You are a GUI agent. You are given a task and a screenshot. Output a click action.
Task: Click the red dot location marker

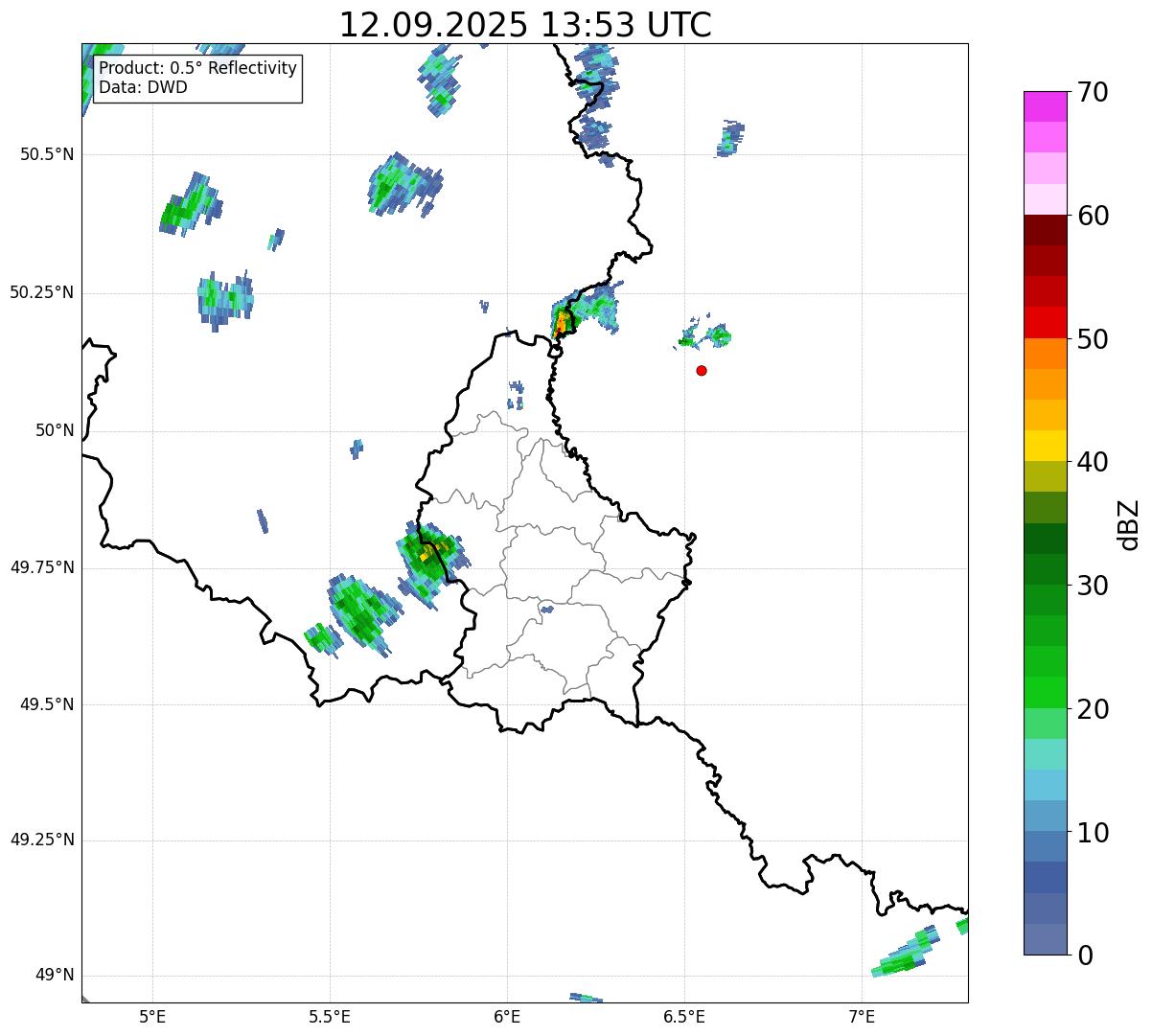pos(702,370)
